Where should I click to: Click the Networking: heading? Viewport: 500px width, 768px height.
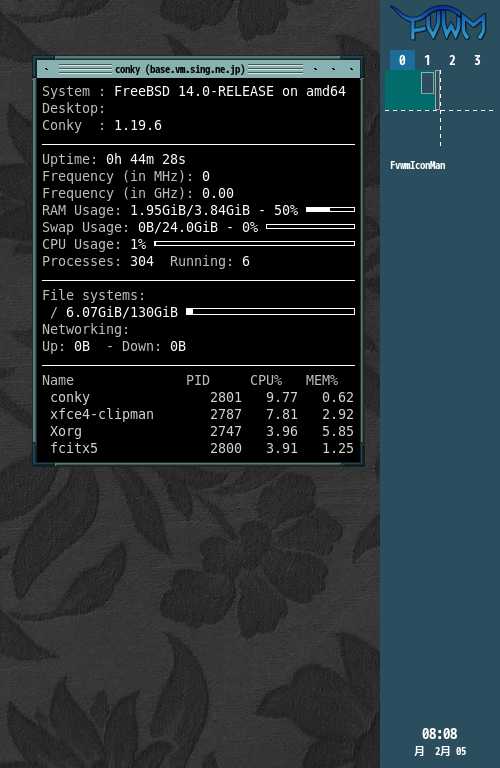pyautogui.click(x=86, y=329)
